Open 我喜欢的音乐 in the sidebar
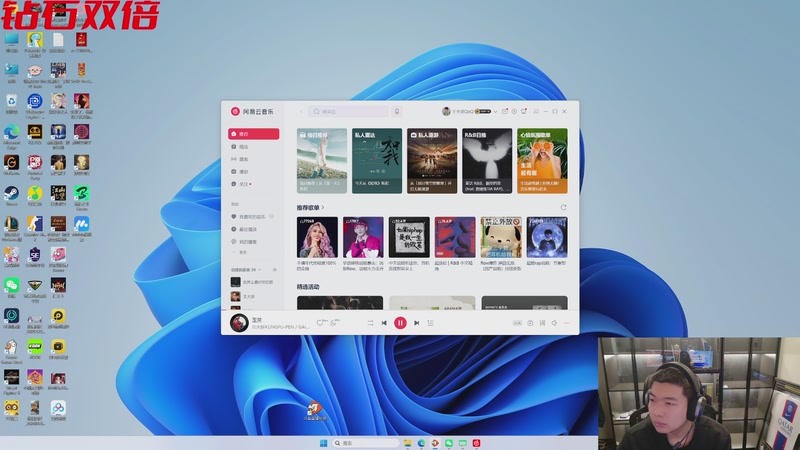Screen dimensions: 800x450 tap(248, 217)
